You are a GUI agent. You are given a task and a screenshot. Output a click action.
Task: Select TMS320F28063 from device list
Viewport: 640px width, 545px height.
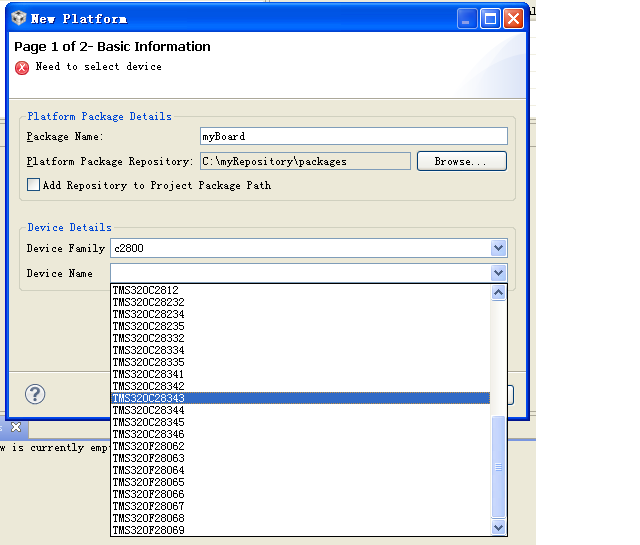300,458
